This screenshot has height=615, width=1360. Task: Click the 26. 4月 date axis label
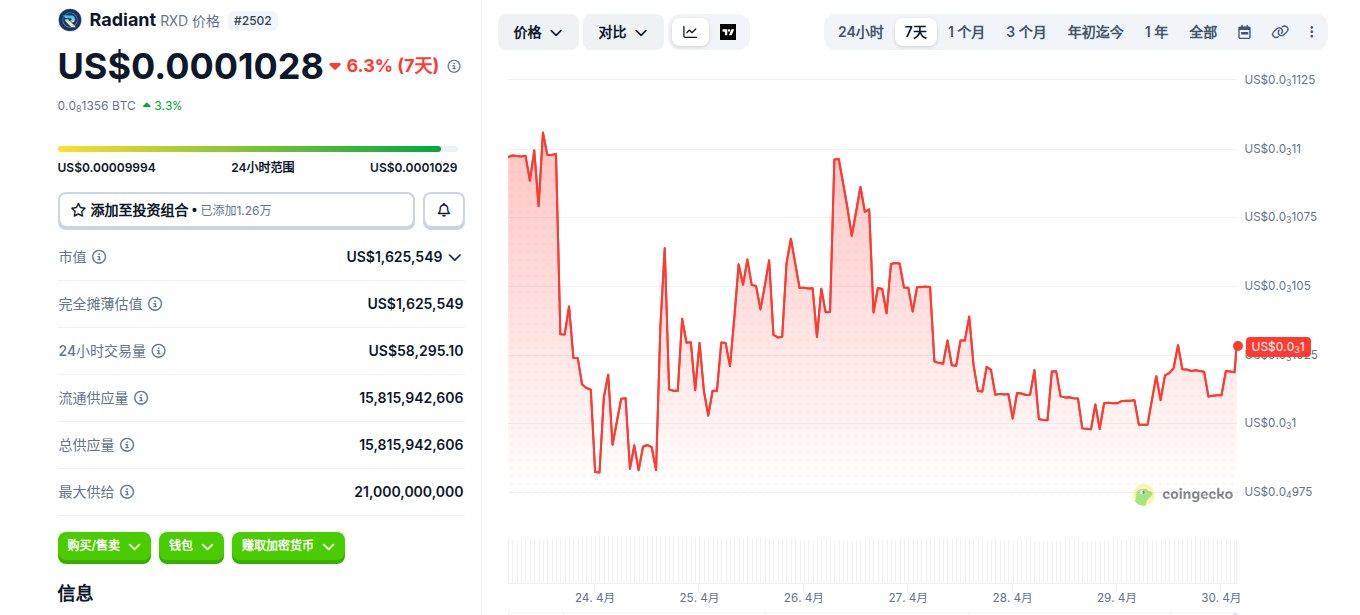[x=803, y=598]
